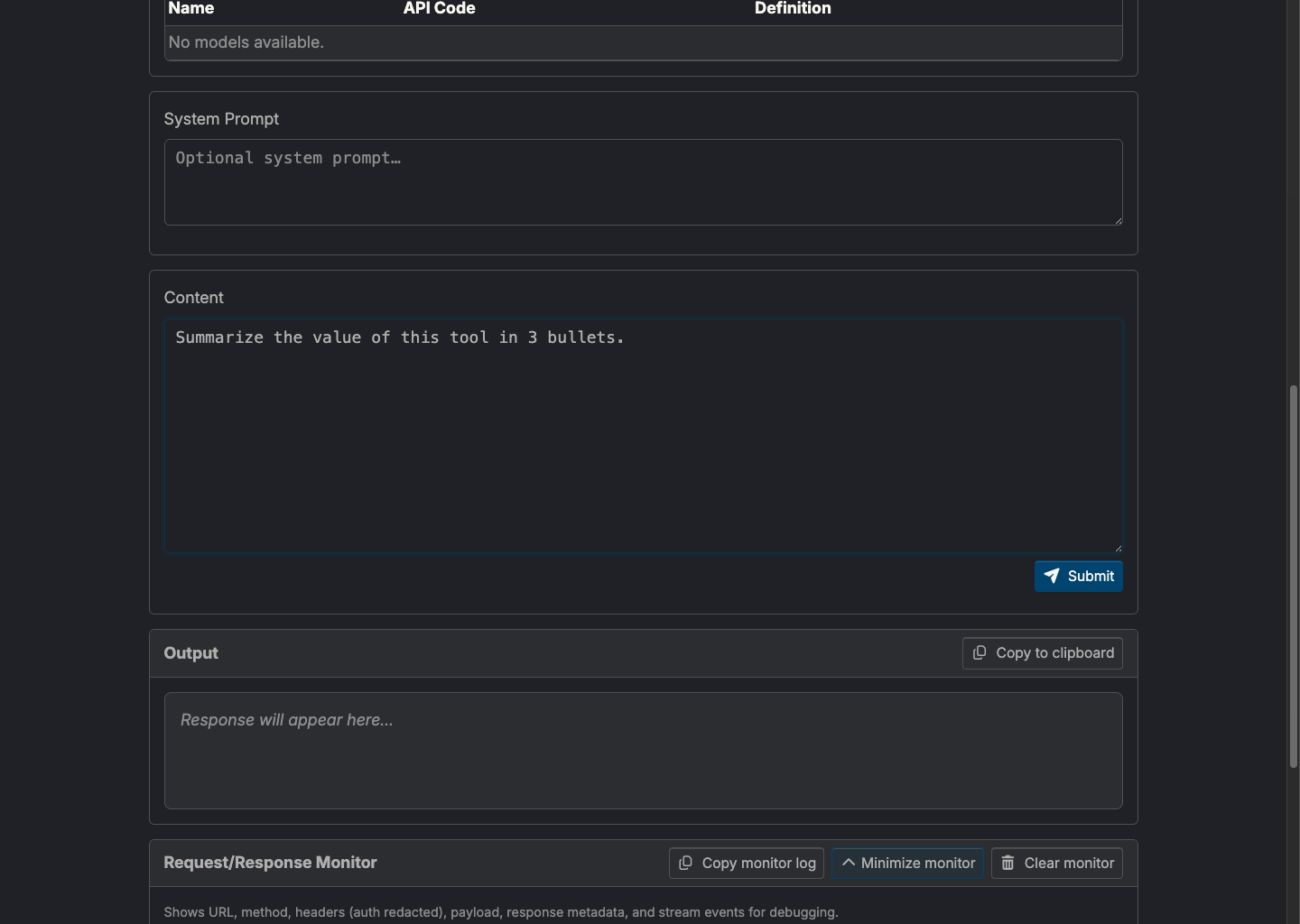The image size is (1300, 924).
Task: Click the Copy to clipboard icon
Action: (980, 652)
